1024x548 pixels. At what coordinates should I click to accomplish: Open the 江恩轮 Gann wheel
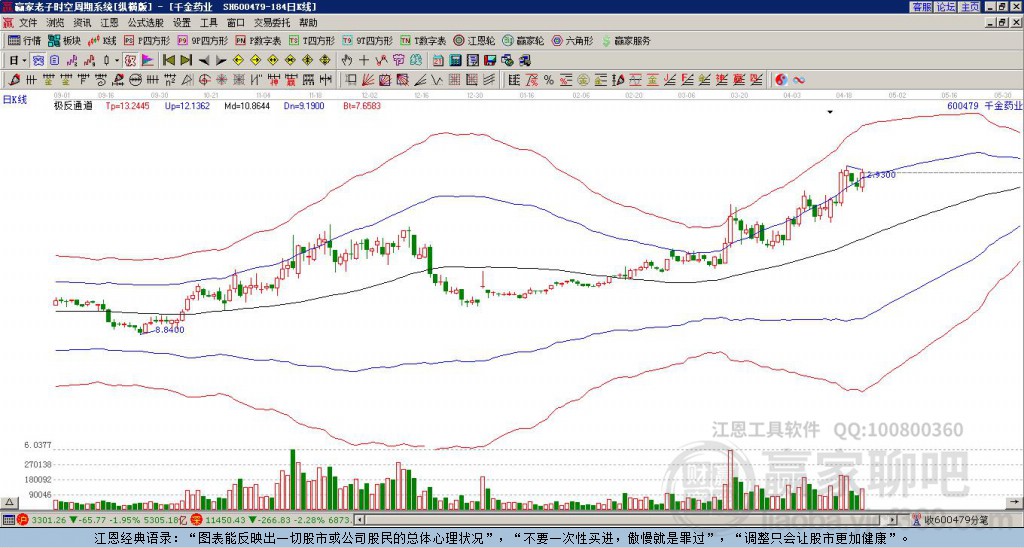pos(474,40)
